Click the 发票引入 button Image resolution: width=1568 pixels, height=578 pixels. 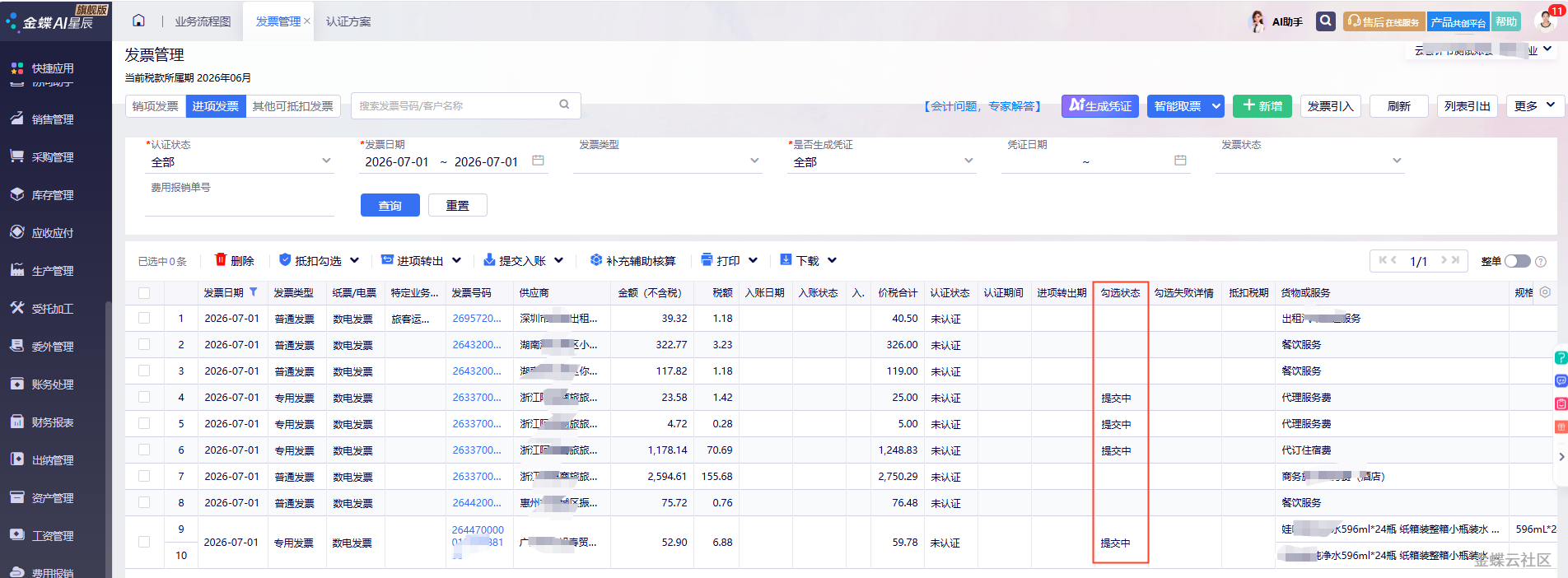click(x=1331, y=106)
